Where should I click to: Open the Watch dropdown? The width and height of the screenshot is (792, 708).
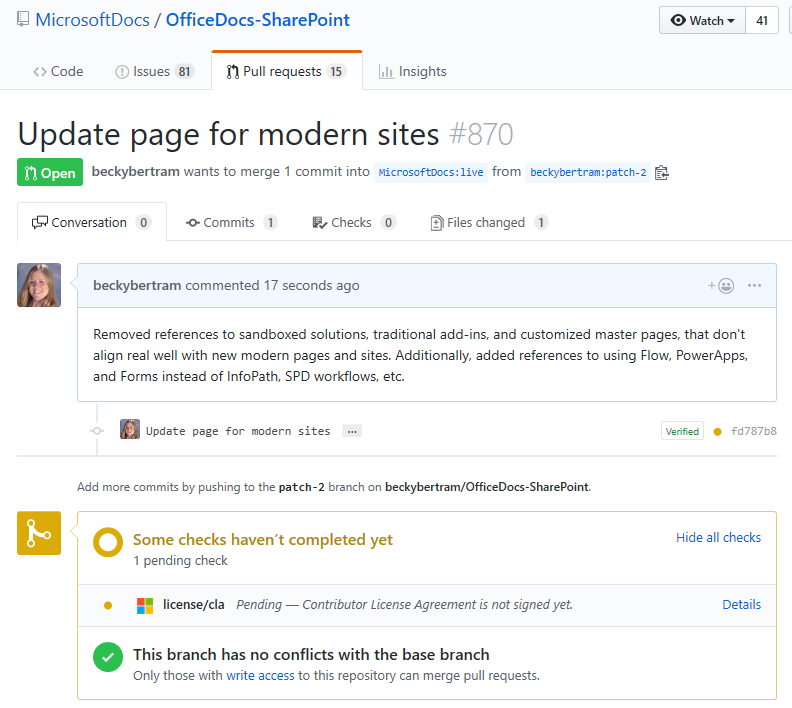[x=702, y=20]
